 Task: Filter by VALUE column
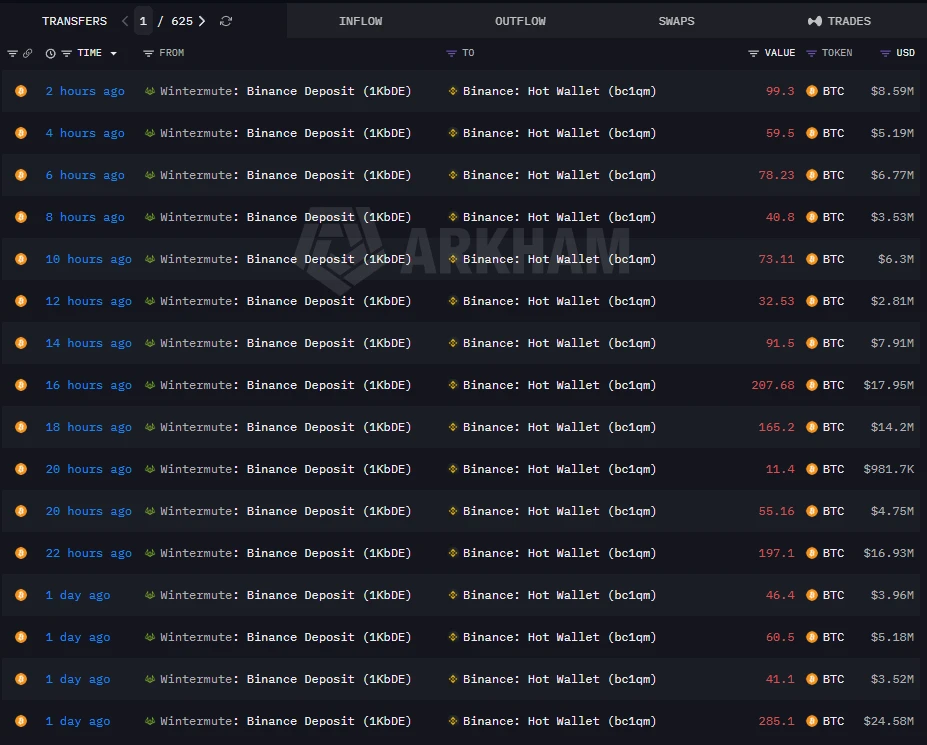pos(753,53)
